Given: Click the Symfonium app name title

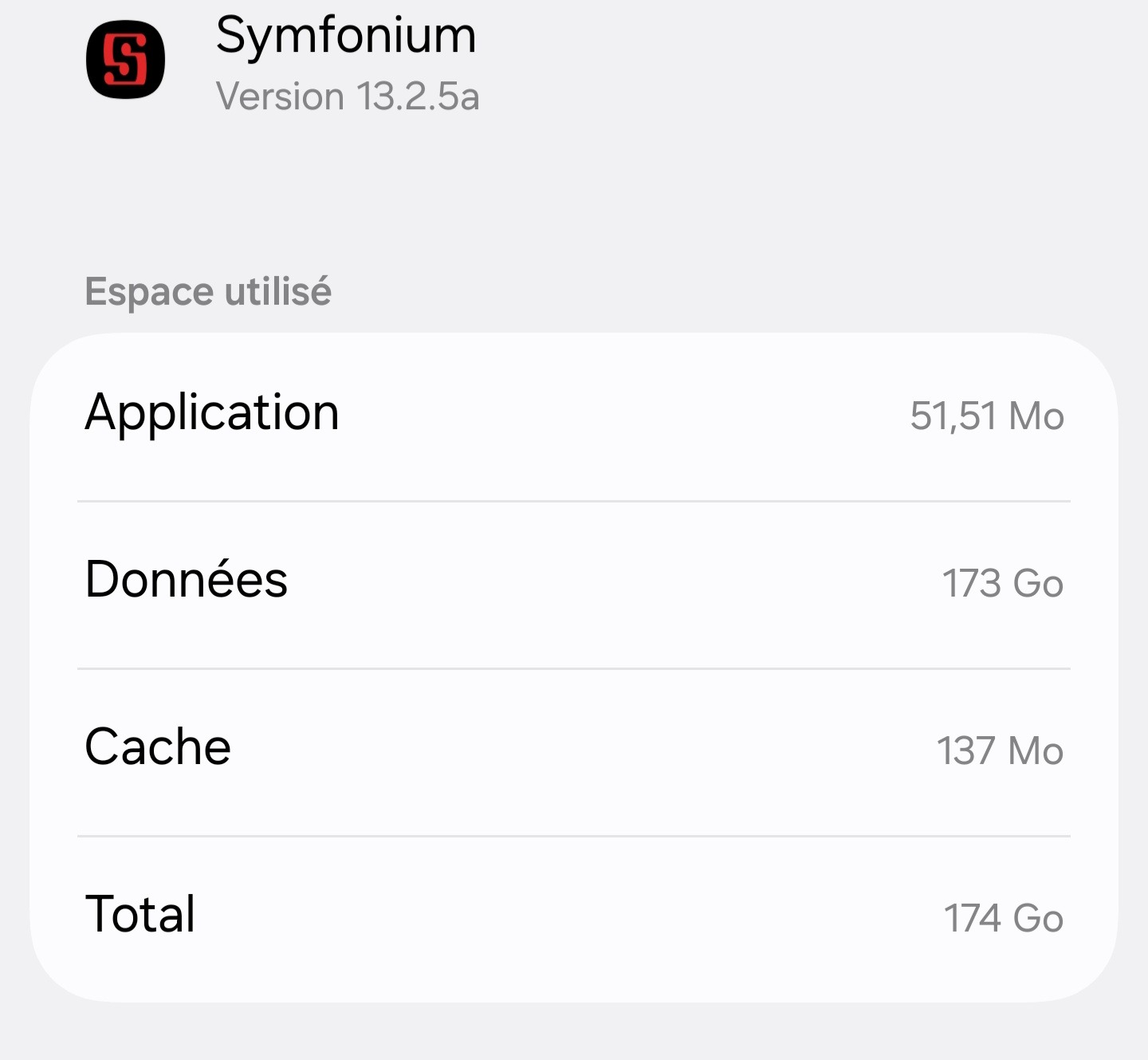Looking at the screenshot, I should [x=346, y=36].
